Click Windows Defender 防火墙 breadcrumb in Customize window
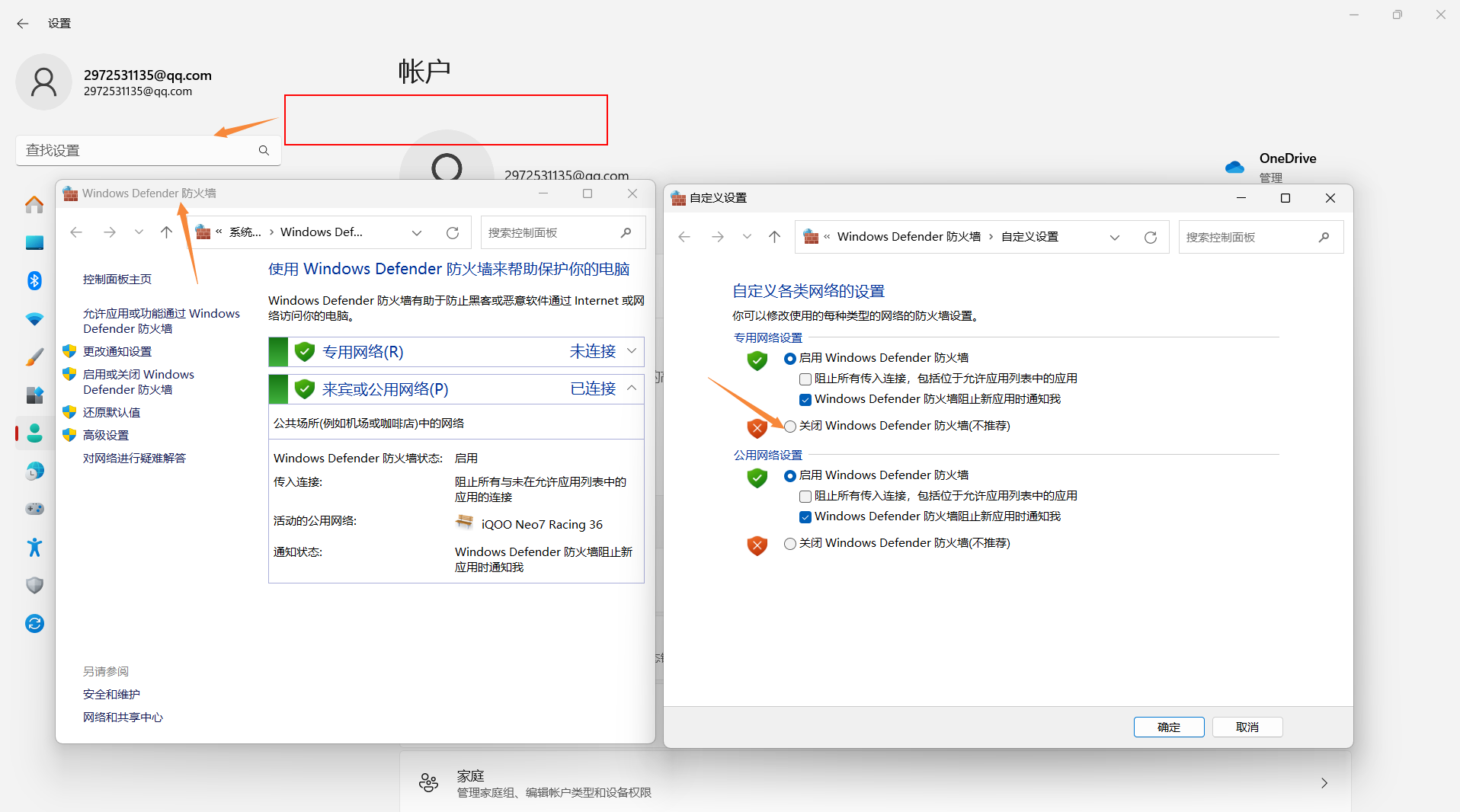Screen dimensions: 1460x812 [x=909, y=237]
